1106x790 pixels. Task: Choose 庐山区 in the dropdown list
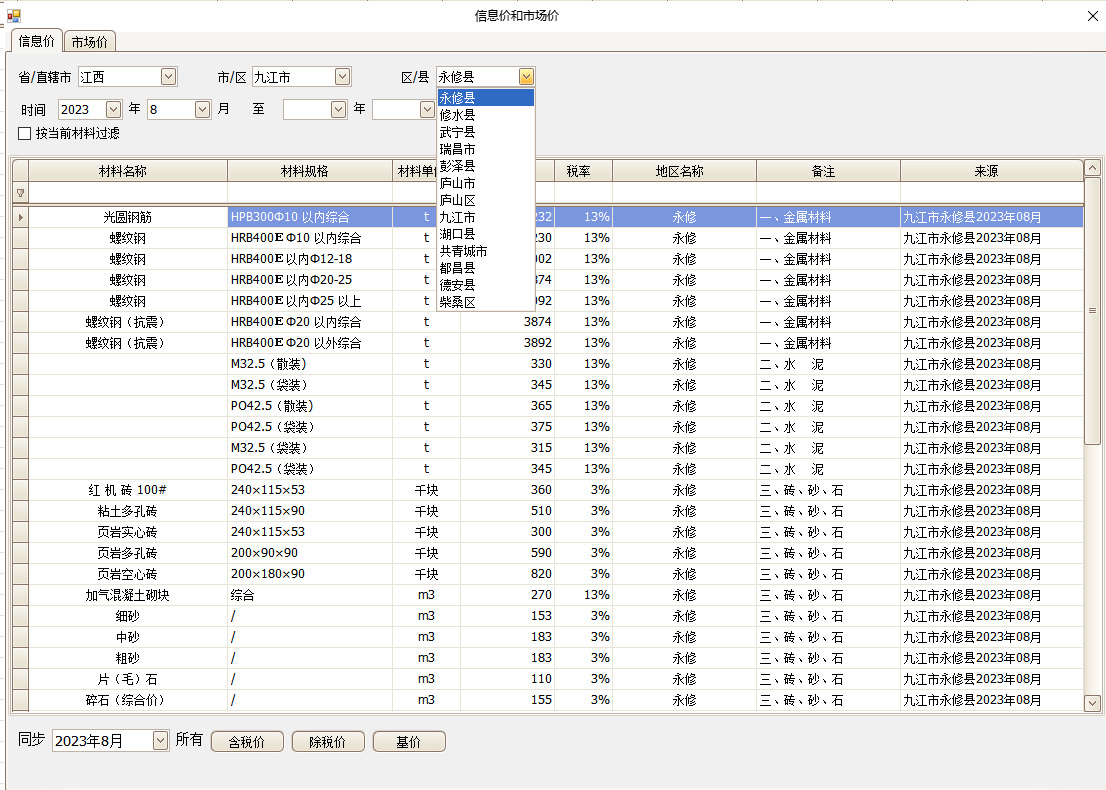[485, 200]
